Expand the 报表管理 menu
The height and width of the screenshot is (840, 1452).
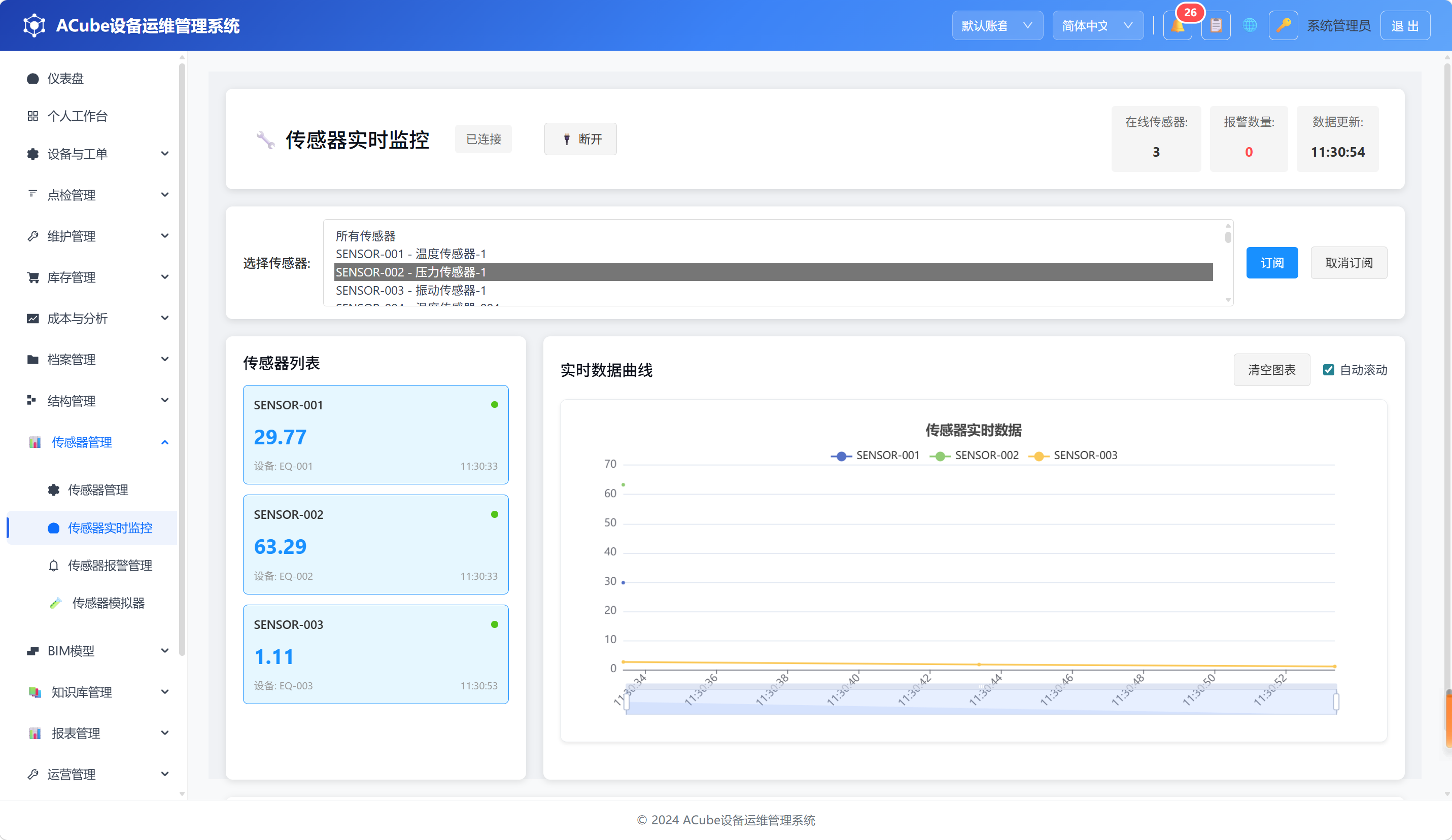(x=92, y=733)
